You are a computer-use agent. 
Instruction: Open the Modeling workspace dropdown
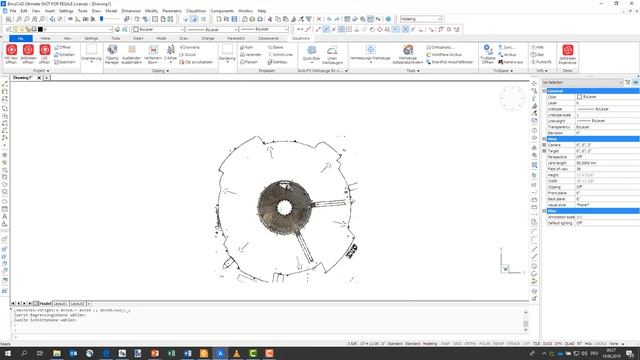click(421, 19)
